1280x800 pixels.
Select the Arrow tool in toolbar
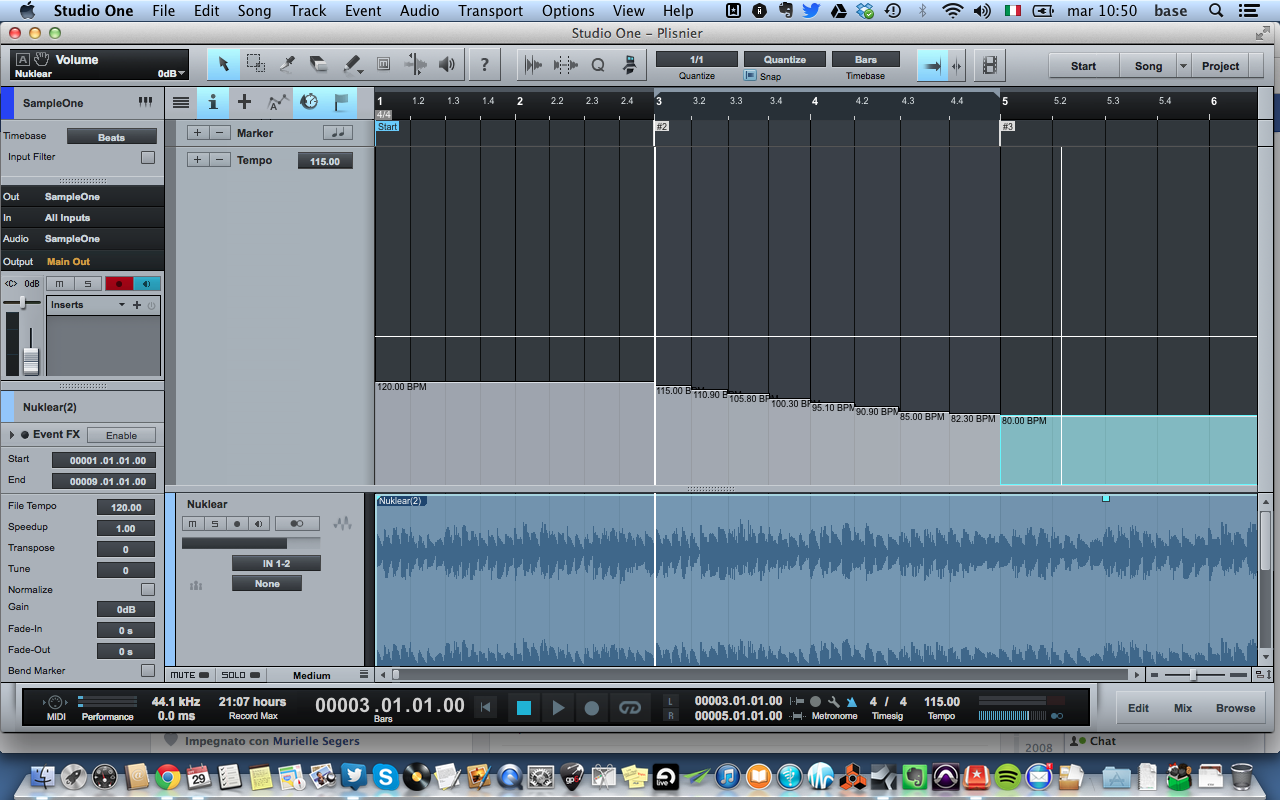coord(223,65)
